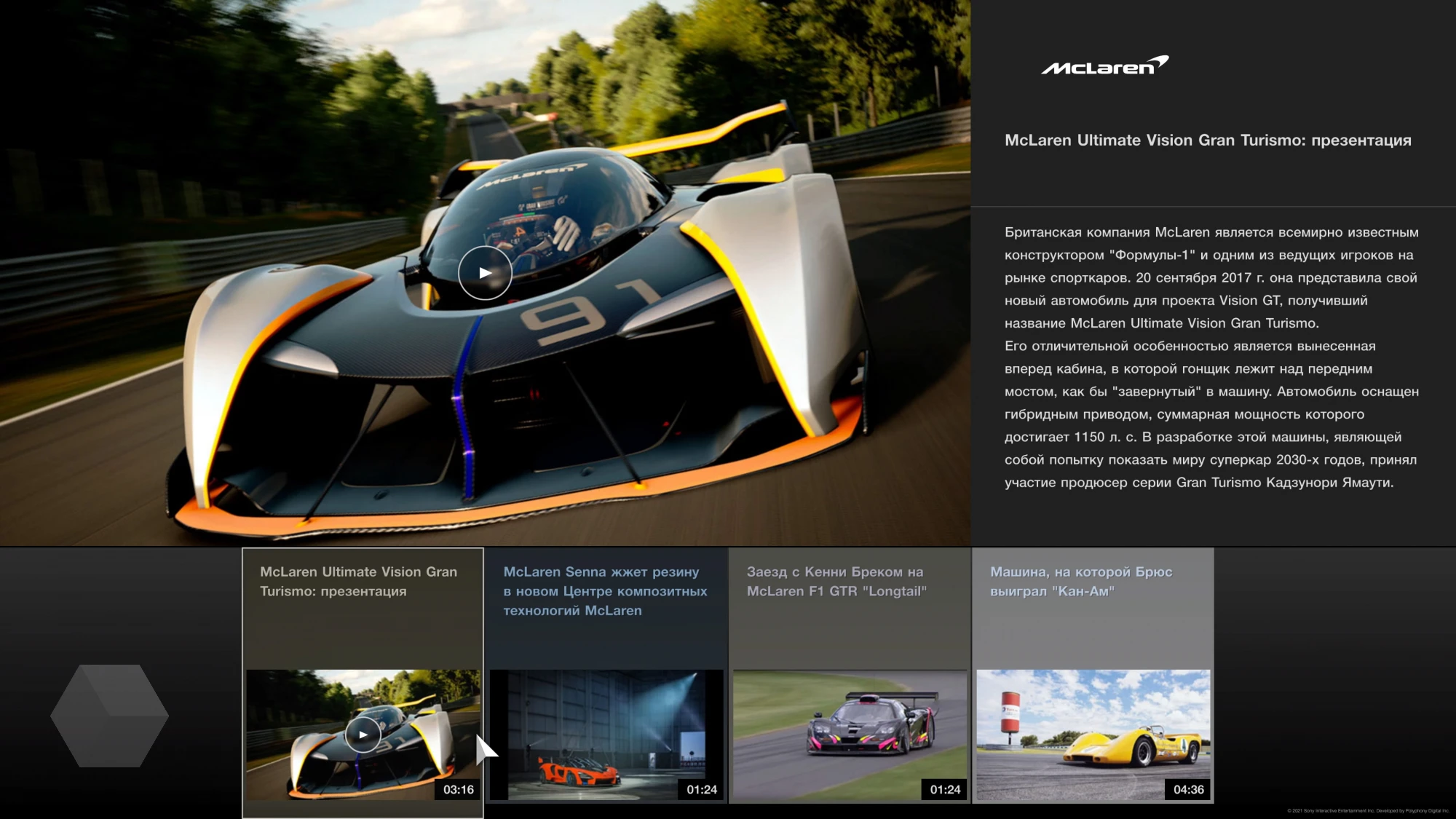Play the main McLaren Vision GT video
The width and height of the screenshot is (1456, 819).
coord(485,273)
